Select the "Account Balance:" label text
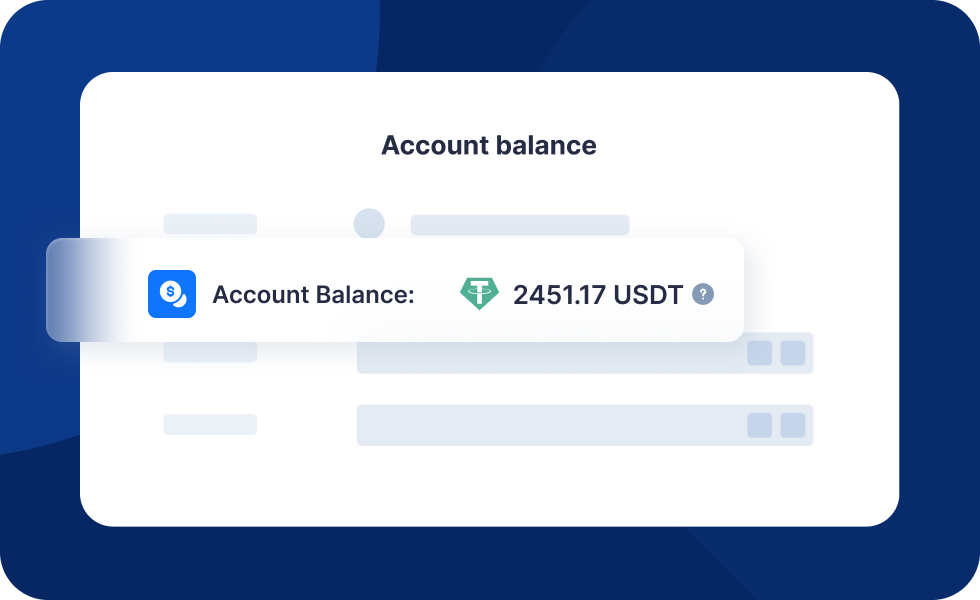 pos(313,295)
